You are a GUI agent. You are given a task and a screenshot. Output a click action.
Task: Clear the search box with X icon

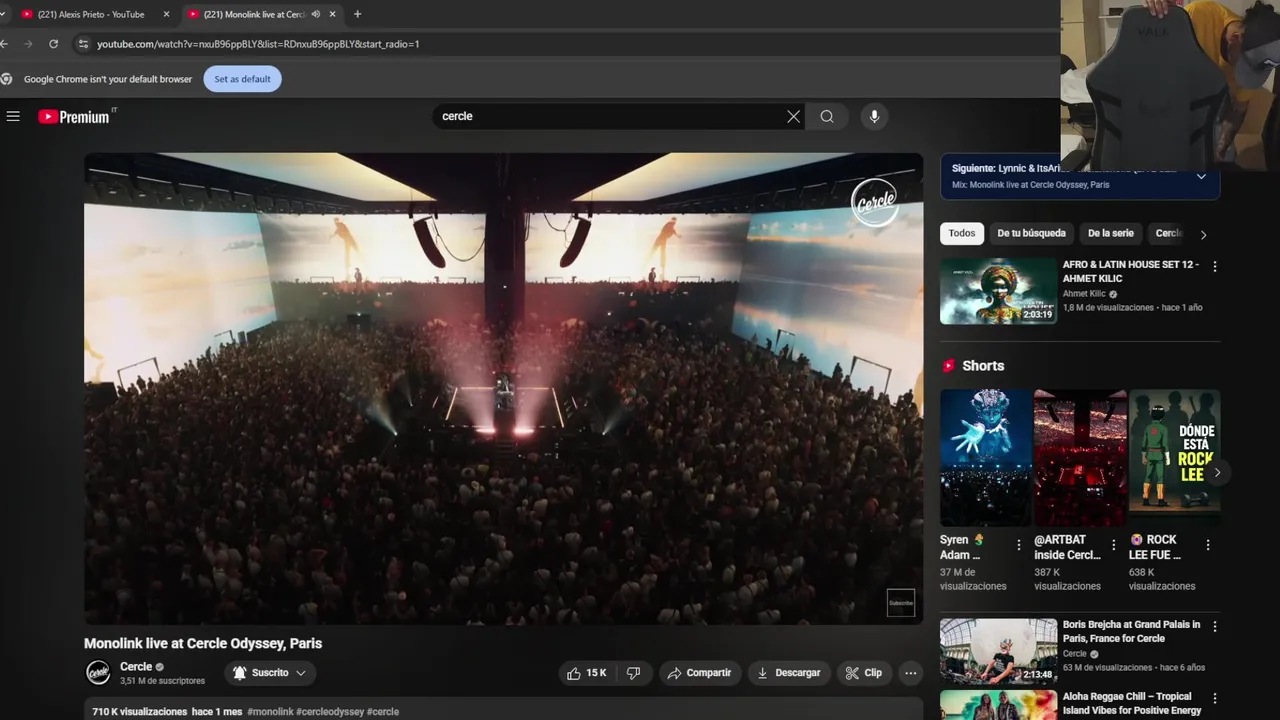(x=793, y=116)
